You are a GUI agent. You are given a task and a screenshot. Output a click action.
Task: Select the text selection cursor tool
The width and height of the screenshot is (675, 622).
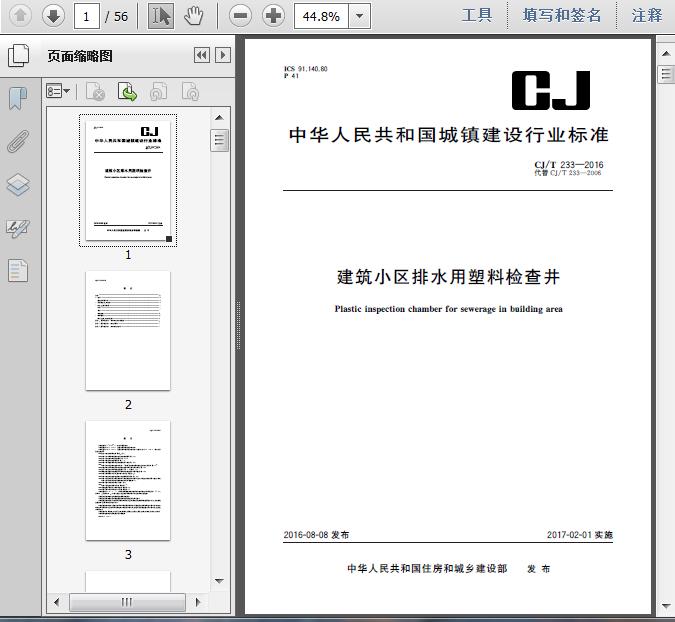[160, 15]
